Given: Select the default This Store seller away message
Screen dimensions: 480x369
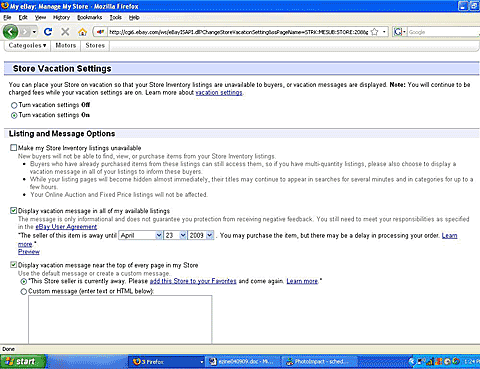Looking at the screenshot, I should pyautogui.click(x=24, y=282).
